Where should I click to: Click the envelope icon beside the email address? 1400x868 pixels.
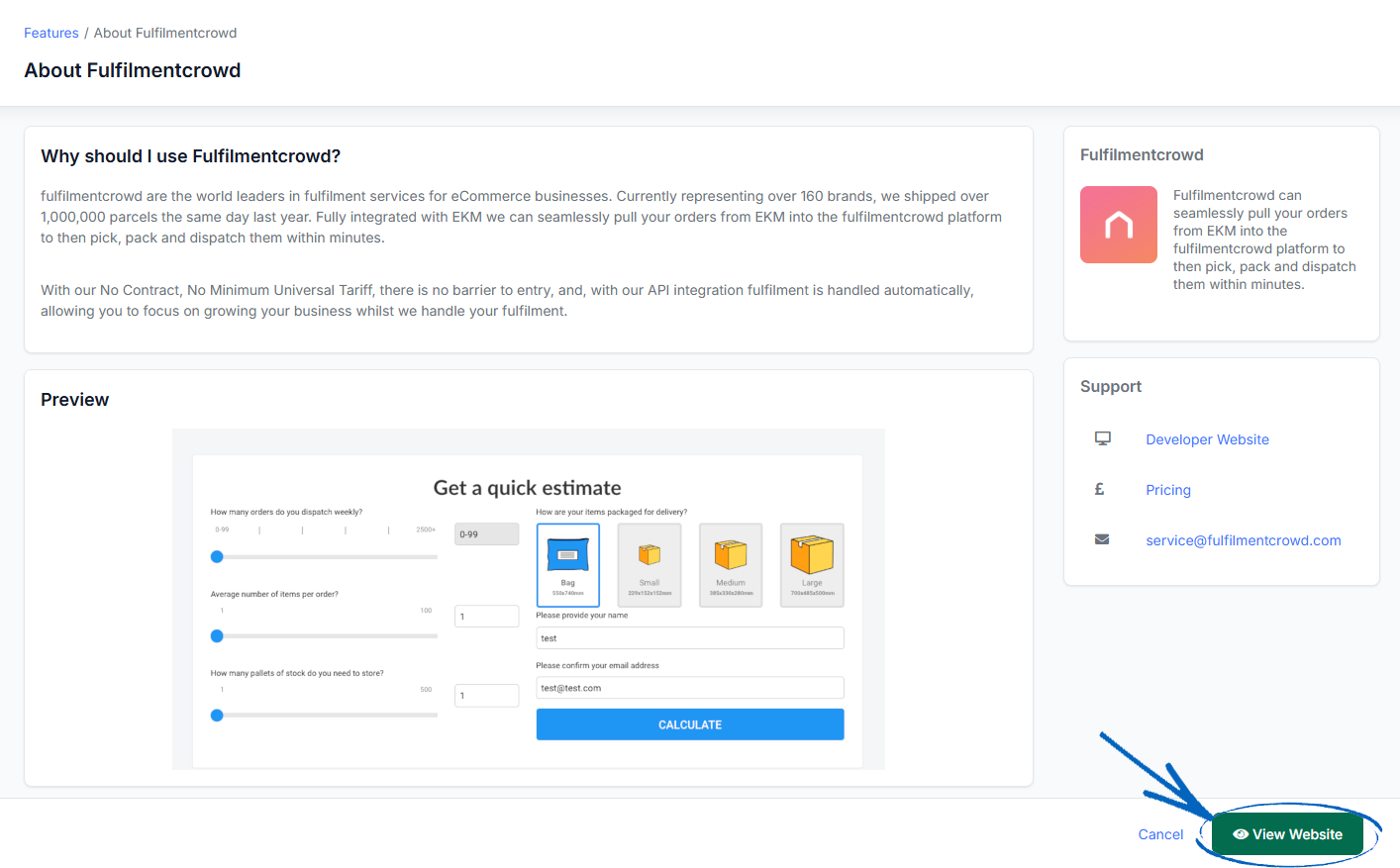click(x=1102, y=539)
